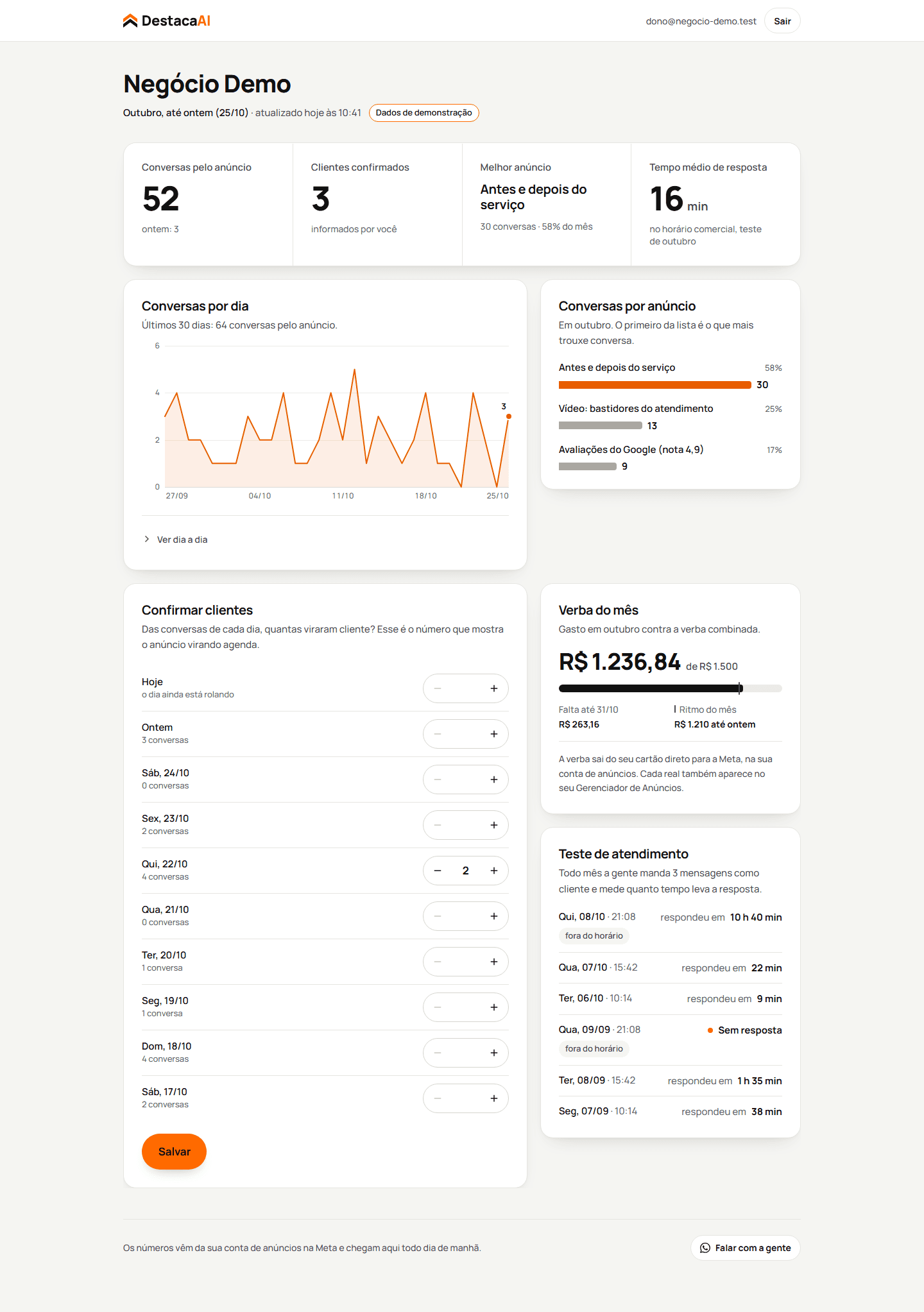Click plus for Sáb, 24/10 row
The image size is (924, 1312).
coord(494,780)
